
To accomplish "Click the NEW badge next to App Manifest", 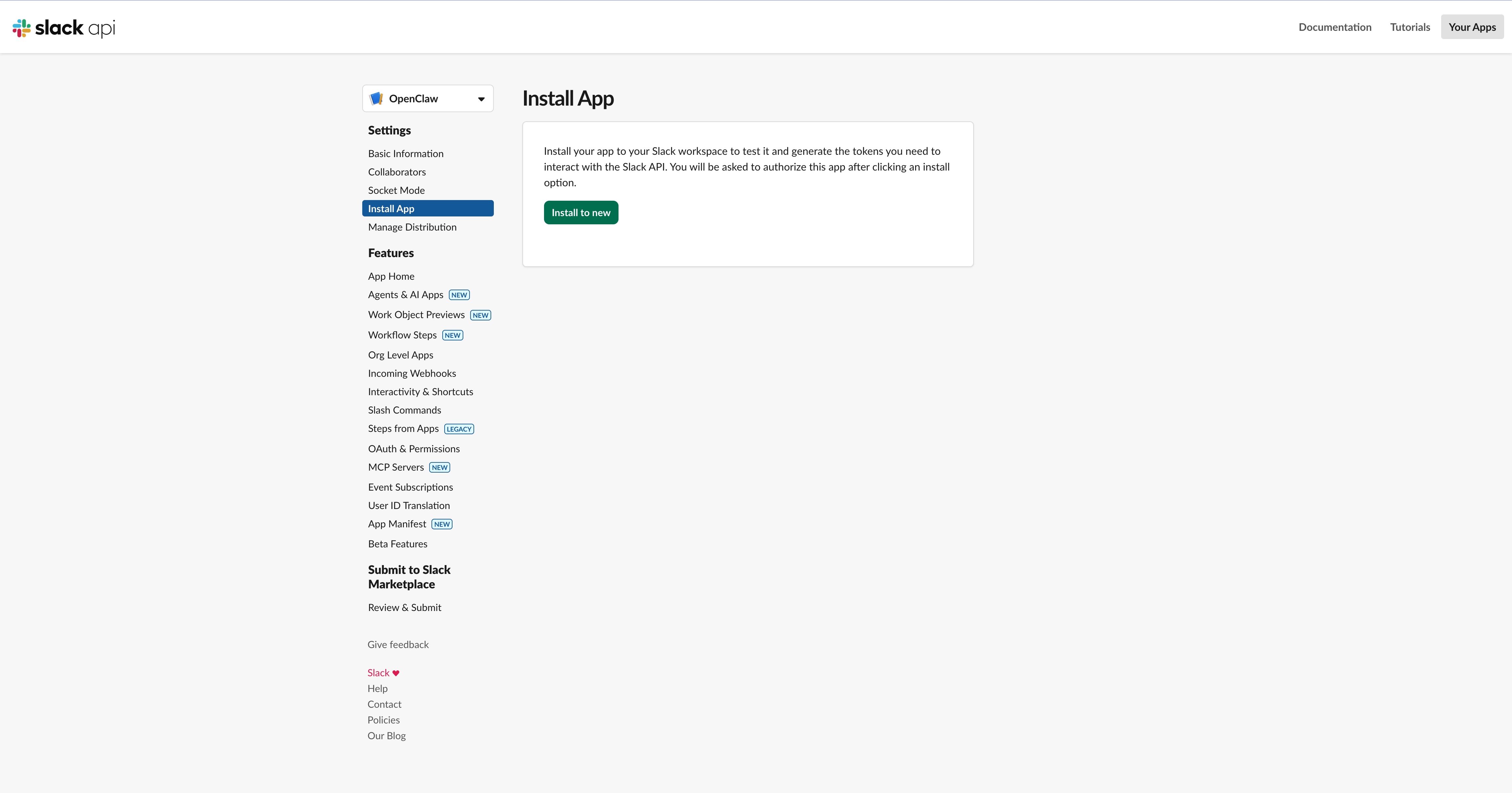I will (x=442, y=524).
